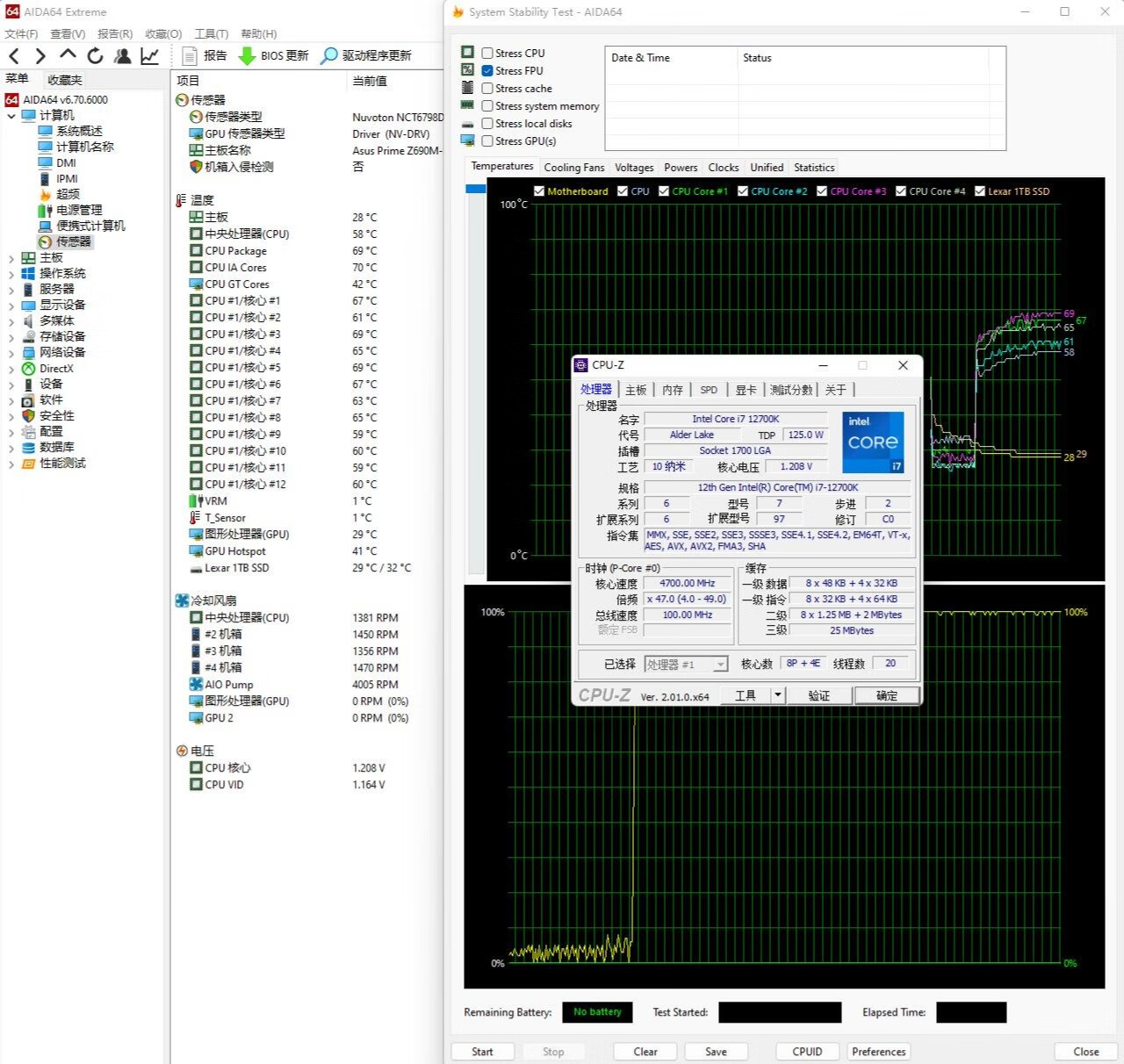1124x1064 pixels.
Task: Go up one level with the up arrow
Action: click(68, 55)
